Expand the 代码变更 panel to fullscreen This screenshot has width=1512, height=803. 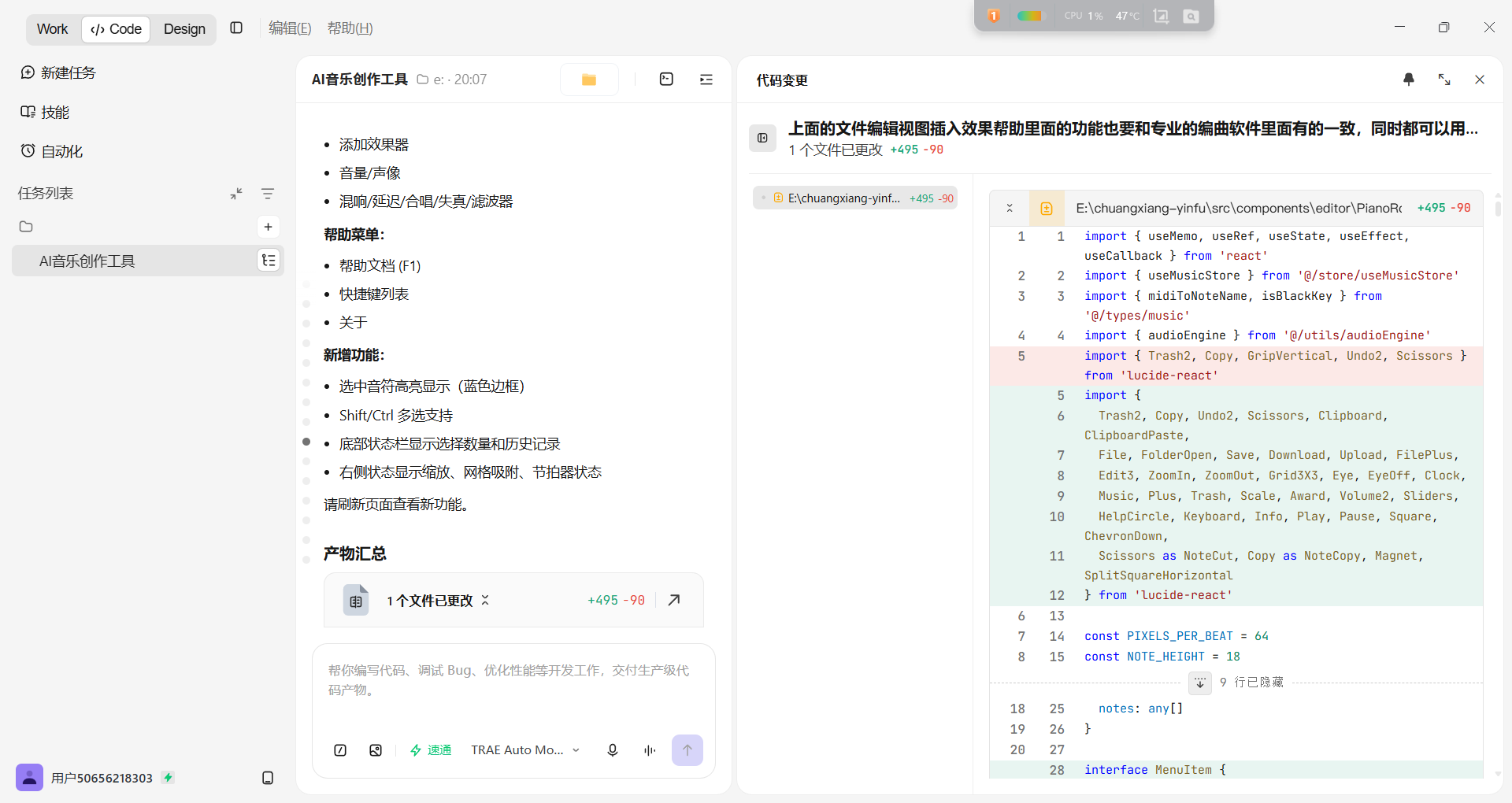click(x=1444, y=80)
